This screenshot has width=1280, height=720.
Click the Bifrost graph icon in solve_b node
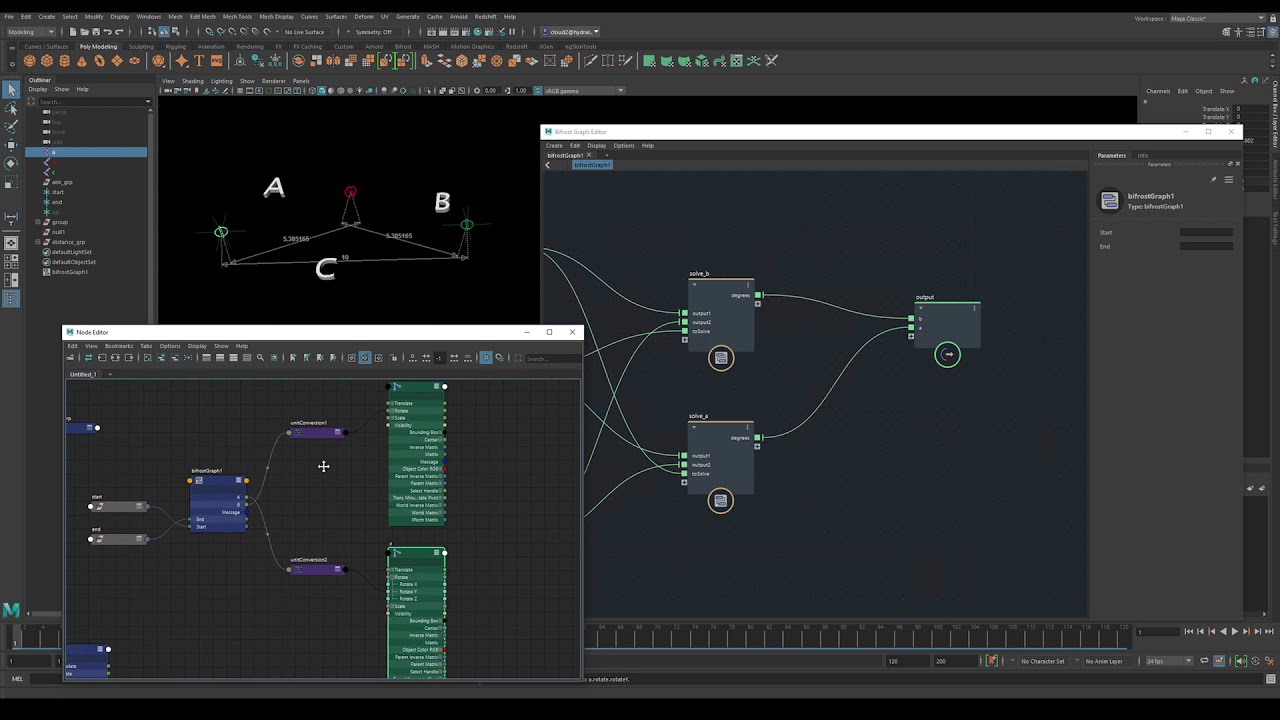(x=721, y=358)
